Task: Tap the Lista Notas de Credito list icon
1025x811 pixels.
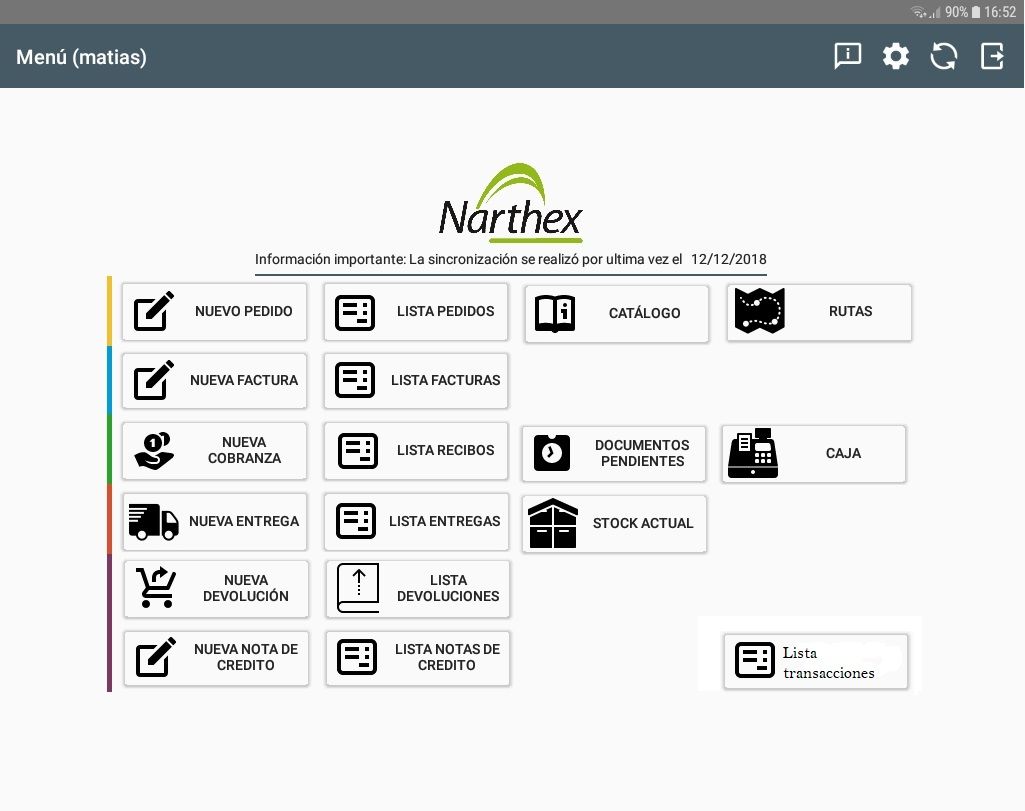Action: pos(357,657)
